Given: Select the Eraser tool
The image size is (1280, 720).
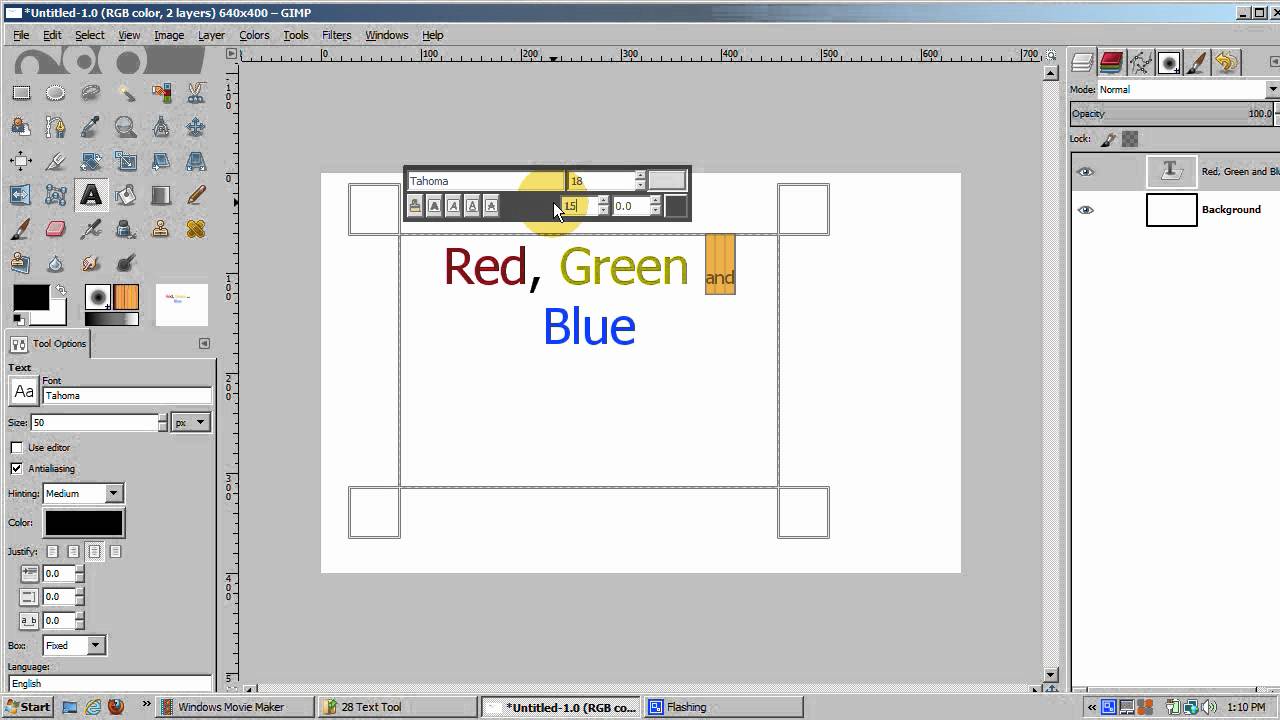Looking at the screenshot, I should pyautogui.click(x=56, y=229).
